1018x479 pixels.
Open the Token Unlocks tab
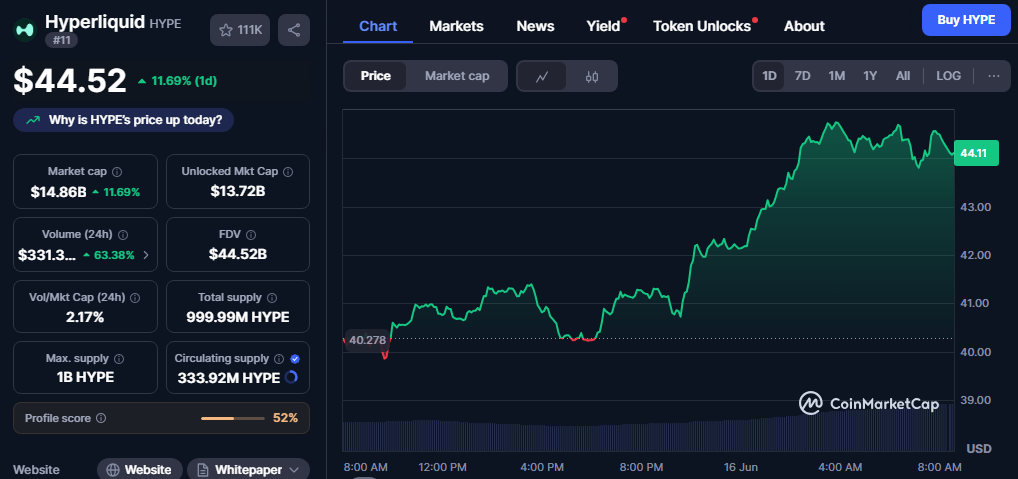[702, 26]
